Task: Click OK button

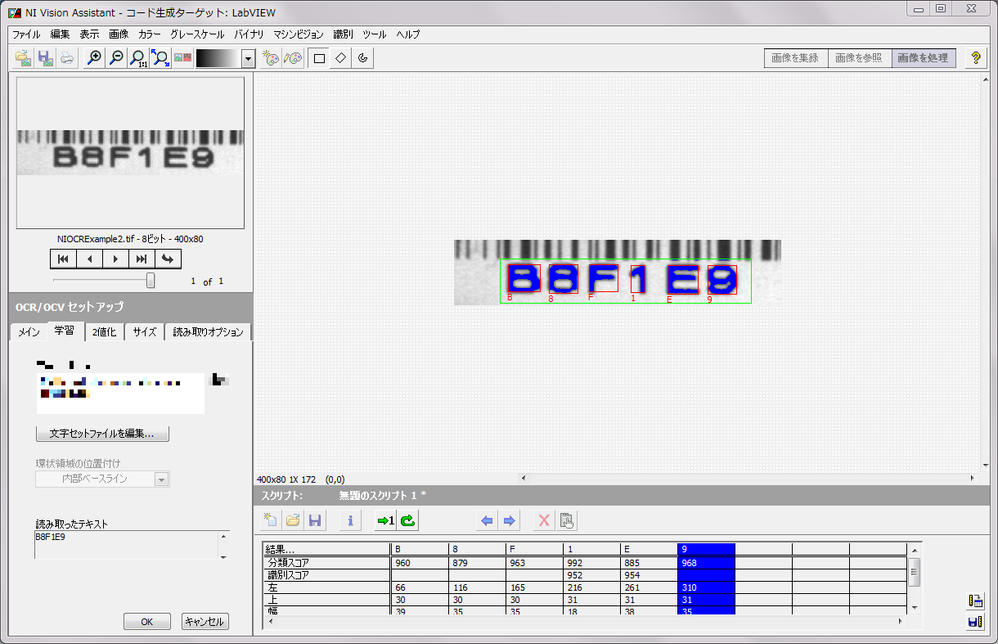Action: coord(147,622)
